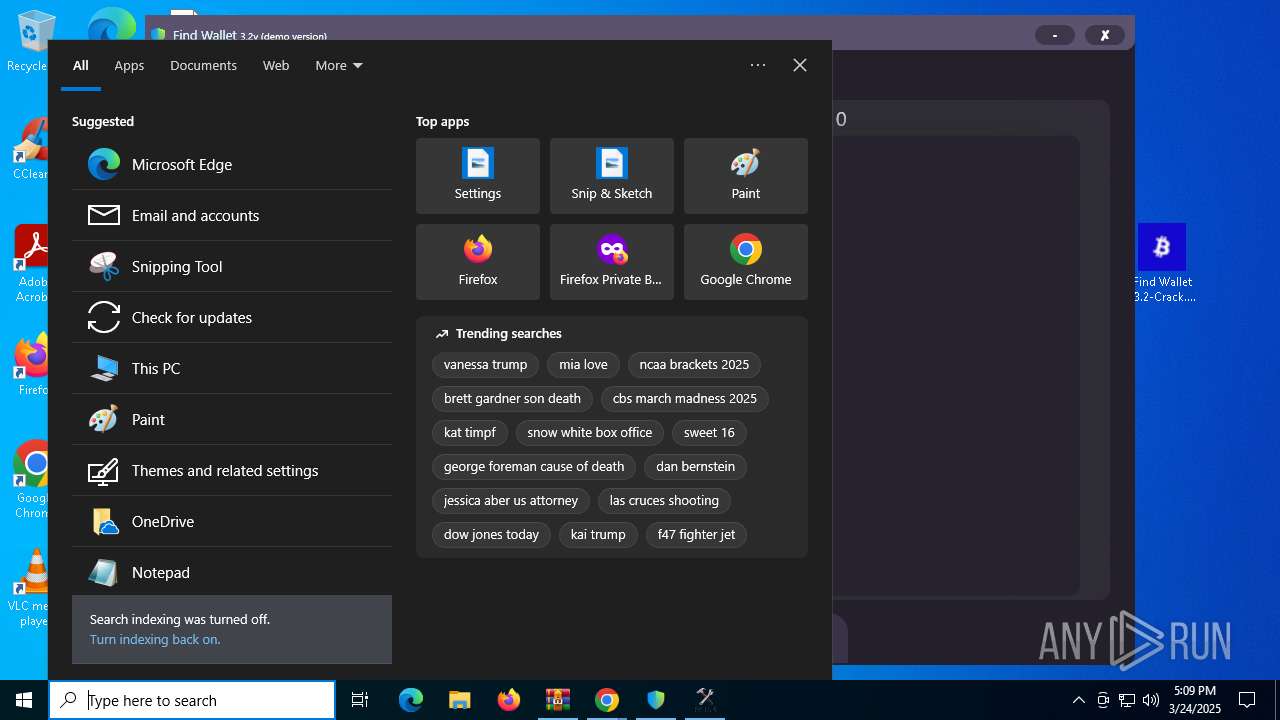Select Check for updates suggestion
Screen dimensions: 1280x720
coord(232,317)
